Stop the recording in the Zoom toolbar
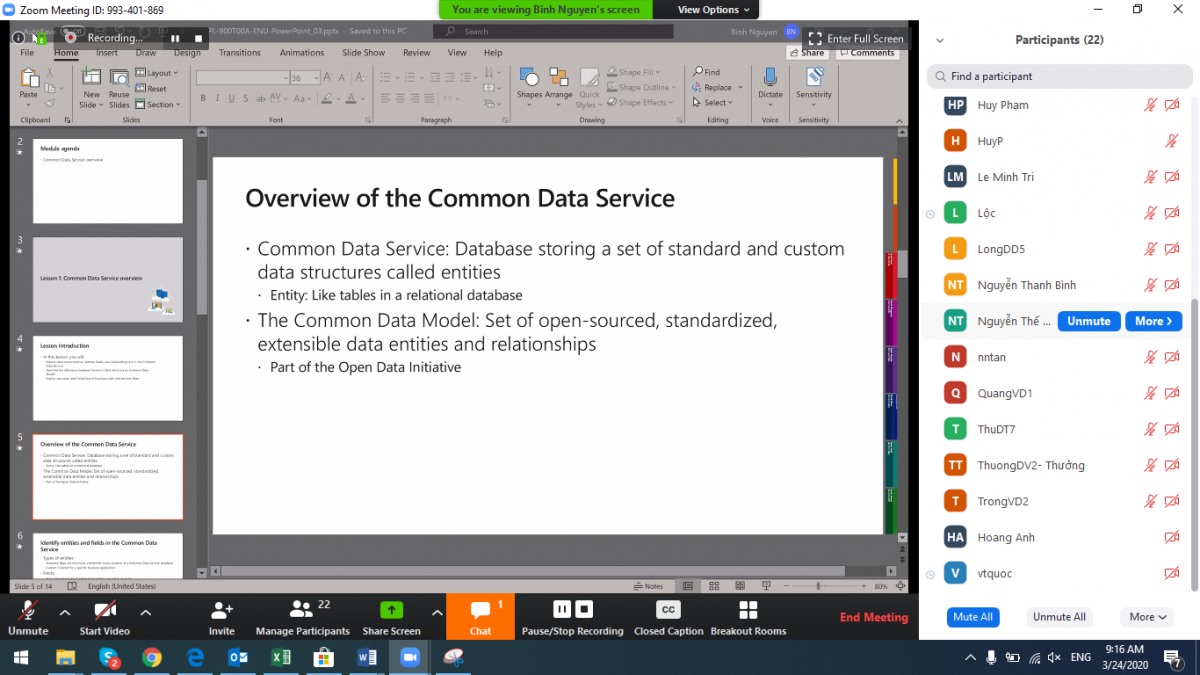Image resolution: width=1200 pixels, height=675 pixels. [x=585, y=609]
